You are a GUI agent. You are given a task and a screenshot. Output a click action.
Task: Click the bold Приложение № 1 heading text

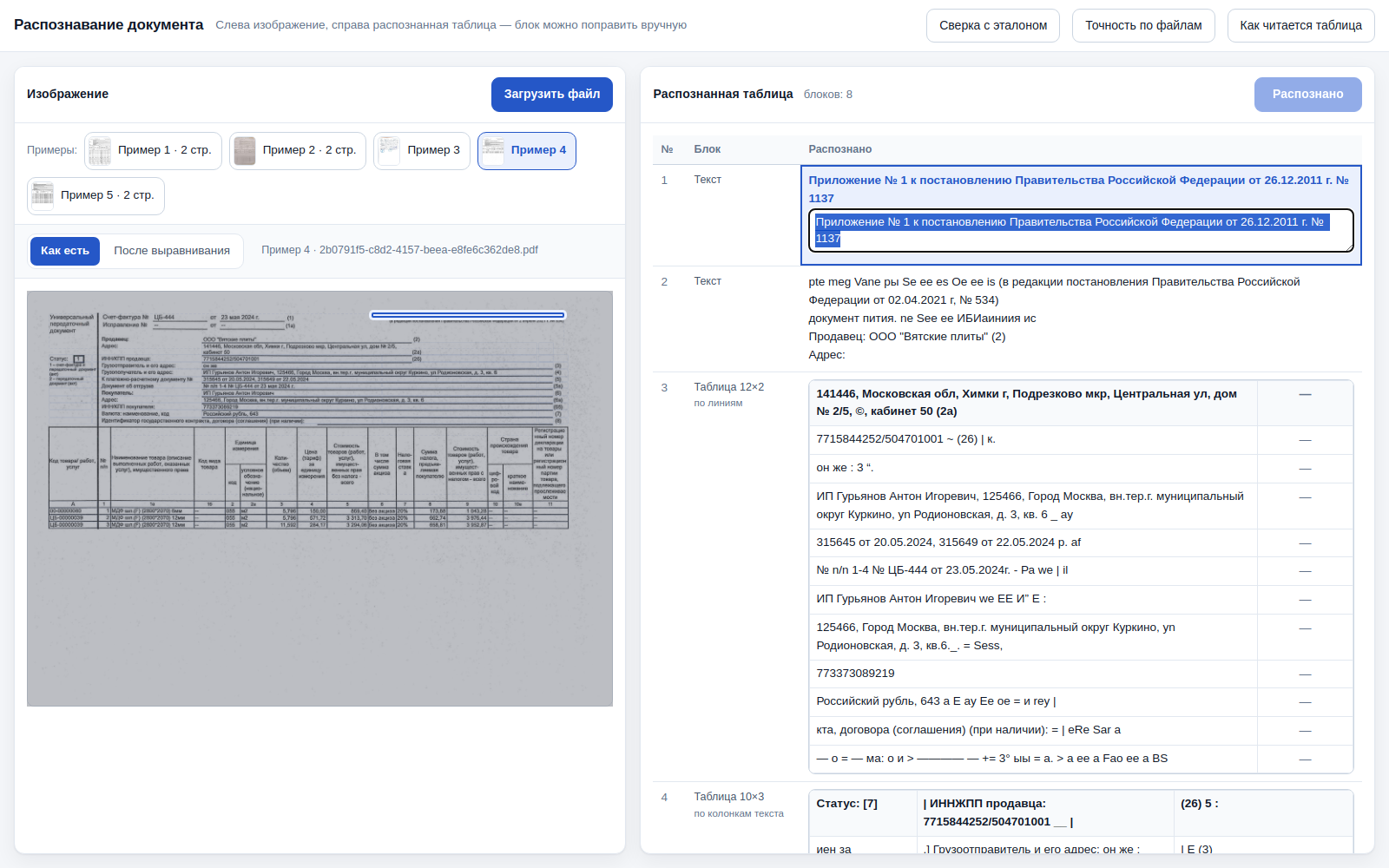[x=1078, y=189]
